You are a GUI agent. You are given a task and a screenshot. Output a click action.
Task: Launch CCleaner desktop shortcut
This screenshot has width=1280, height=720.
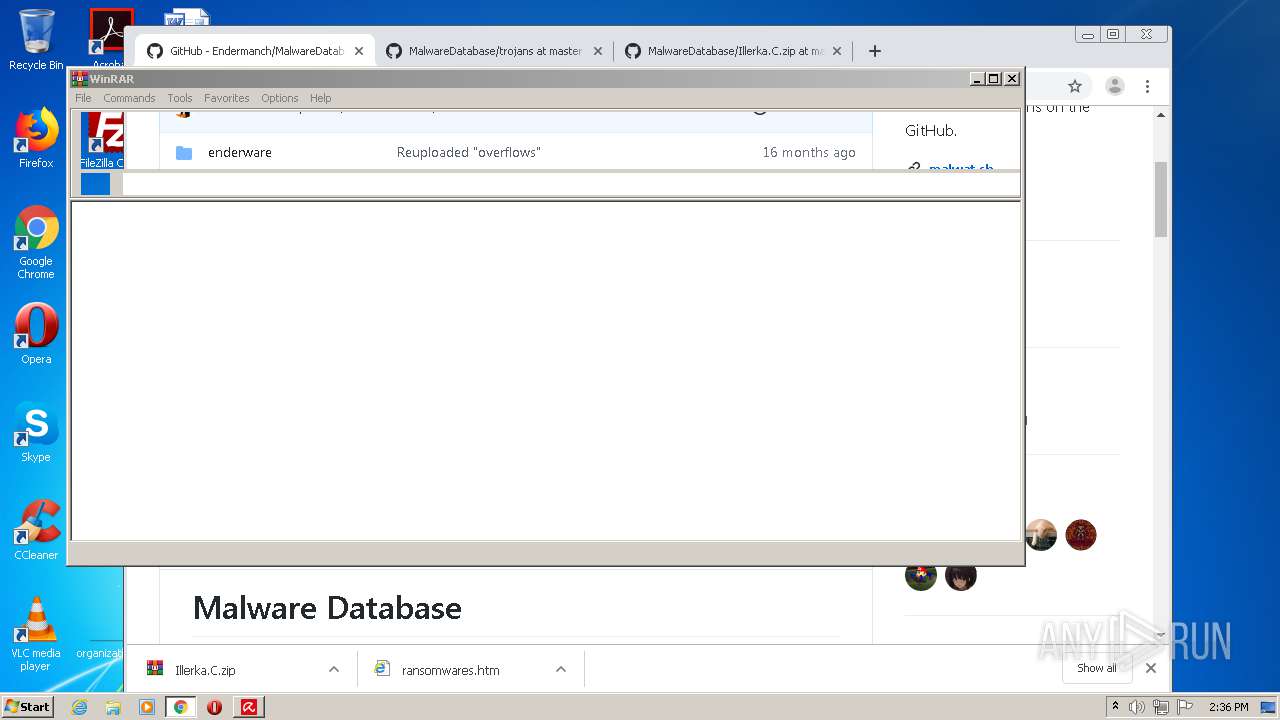36,530
